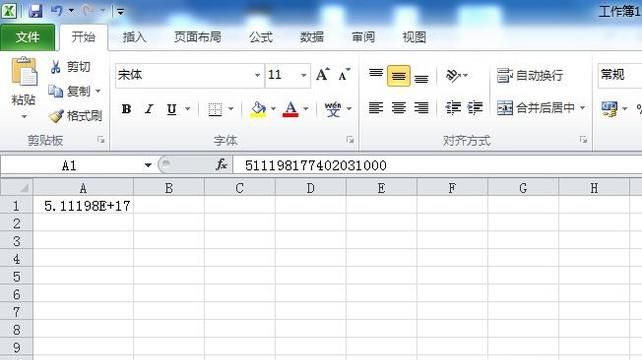The width and height of the screenshot is (642, 360).
Task: Select row 5 header
Action: [16, 276]
